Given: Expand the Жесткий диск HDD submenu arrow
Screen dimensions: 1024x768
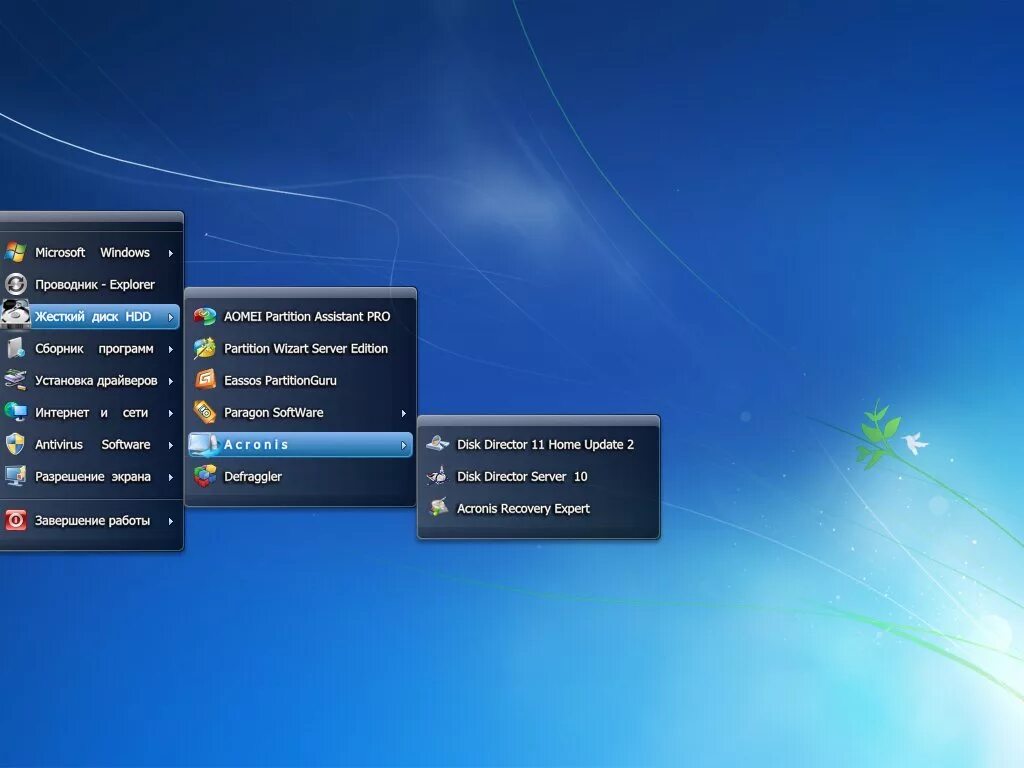Looking at the screenshot, I should tap(170, 317).
